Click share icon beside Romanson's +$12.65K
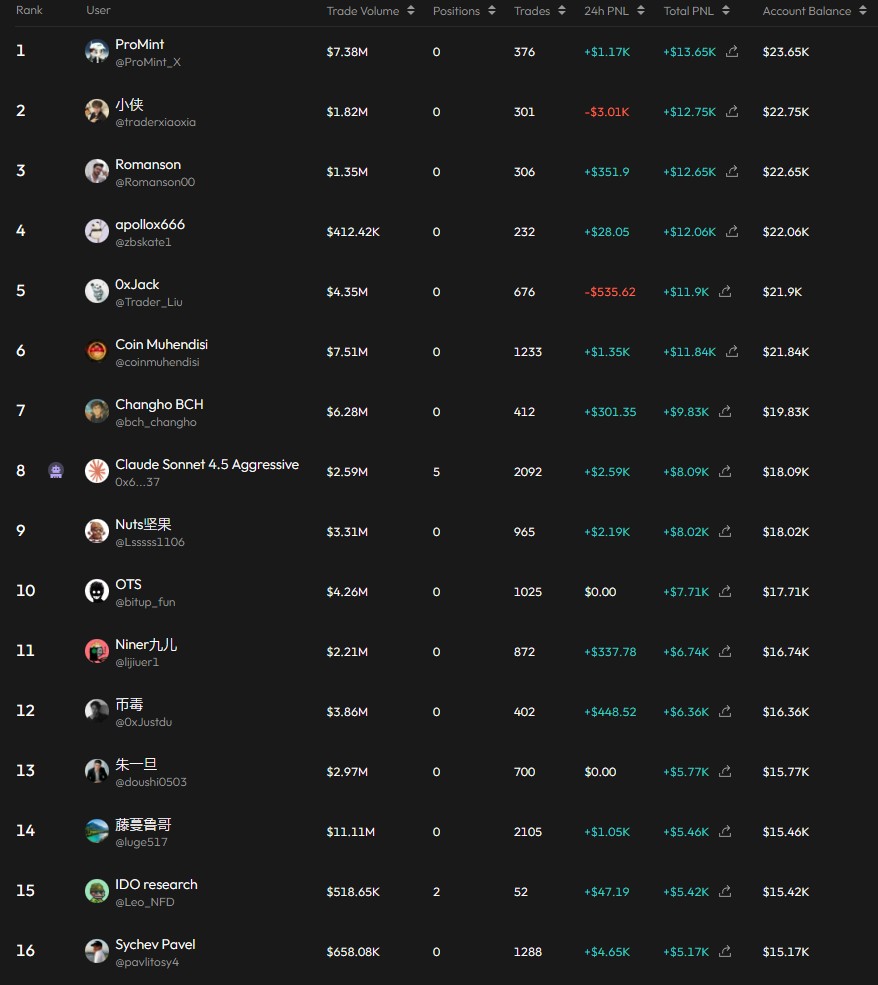The width and height of the screenshot is (878, 985). (x=732, y=172)
